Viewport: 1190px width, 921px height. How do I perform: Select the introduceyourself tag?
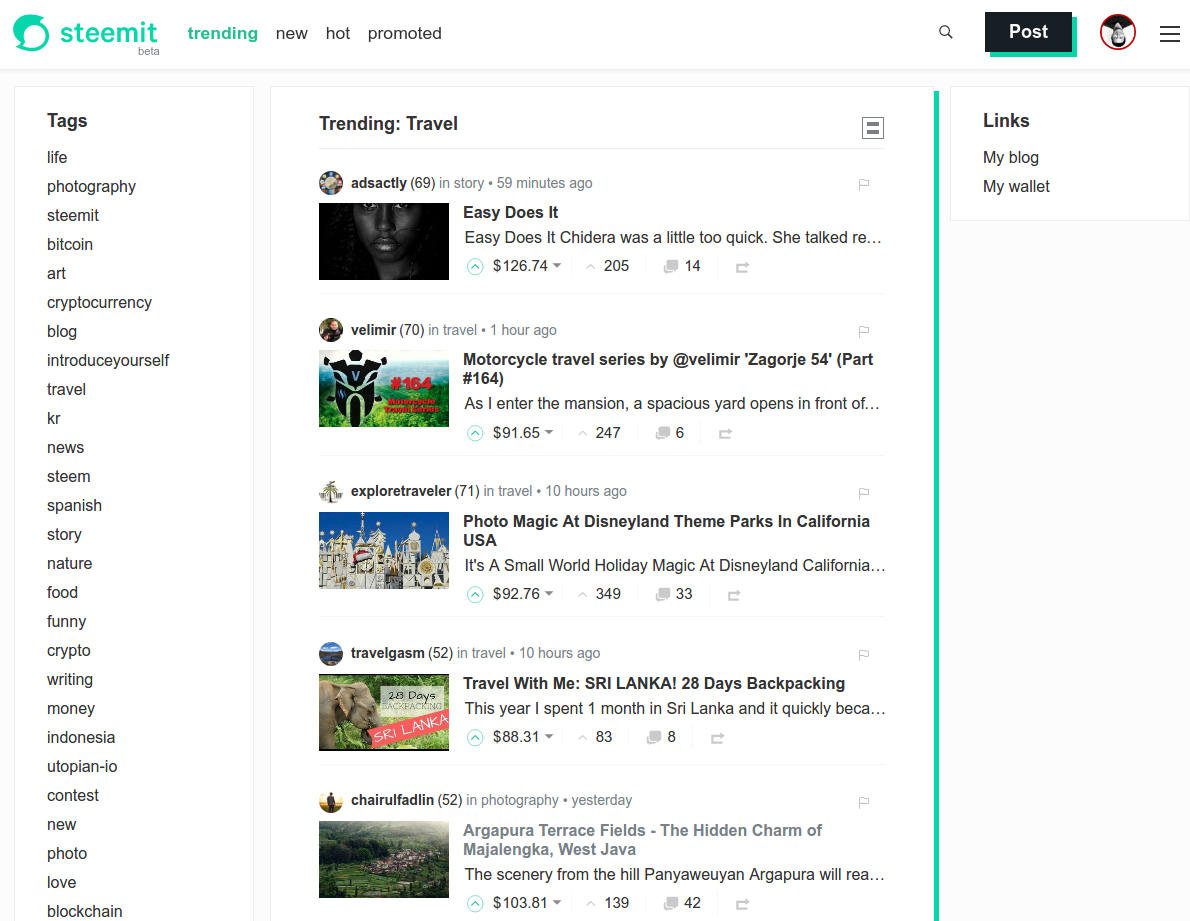[x=108, y=360]
